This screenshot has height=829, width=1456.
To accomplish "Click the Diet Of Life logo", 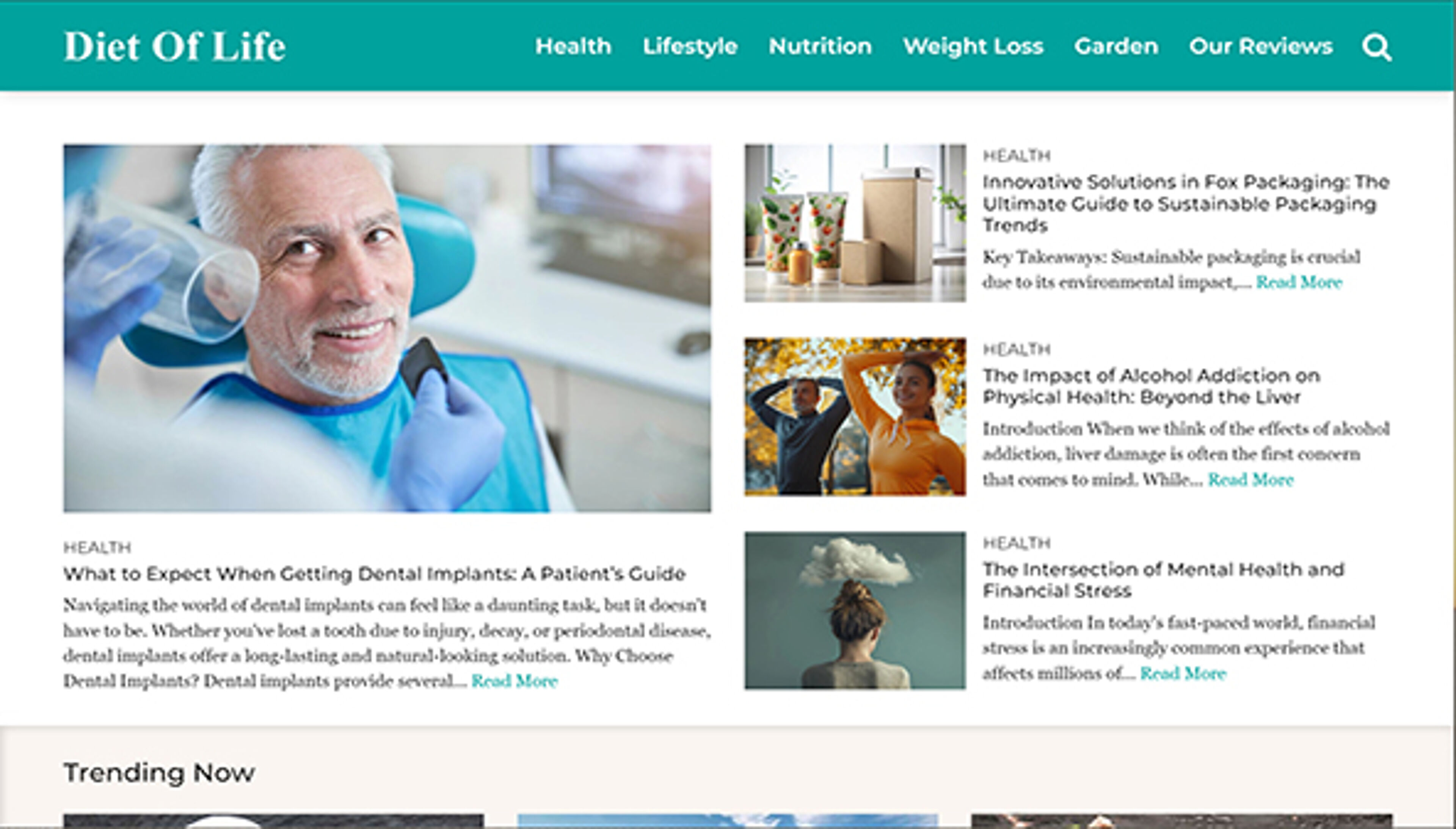I will pos(175,46).
